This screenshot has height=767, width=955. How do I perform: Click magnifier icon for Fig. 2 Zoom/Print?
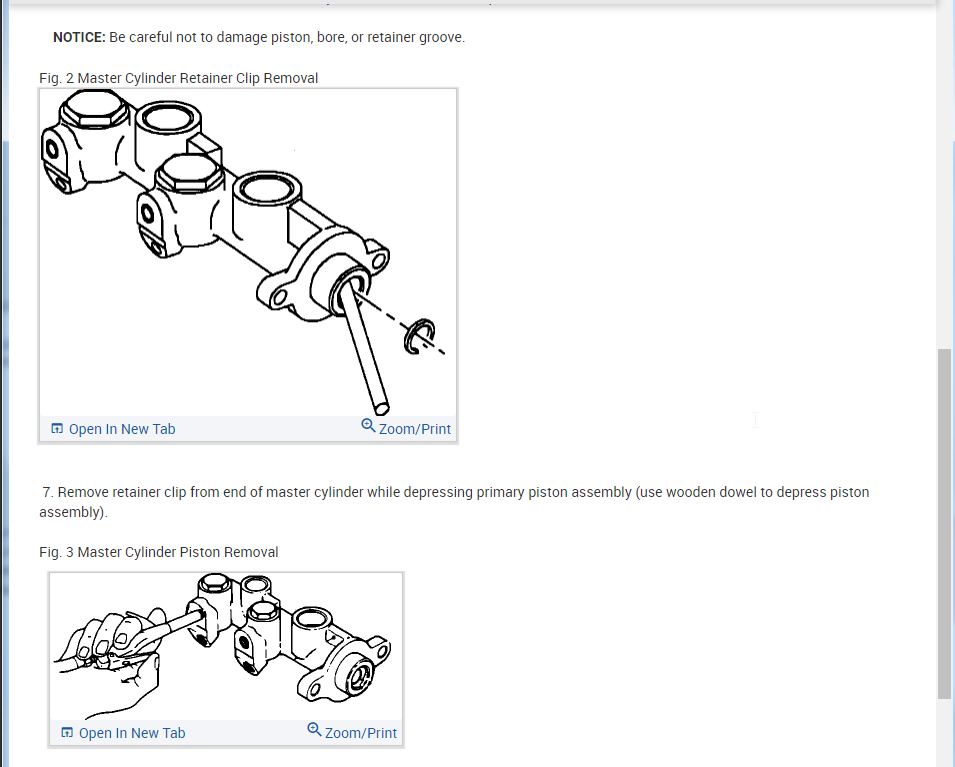pyautogui.click(x=368, y=425)
